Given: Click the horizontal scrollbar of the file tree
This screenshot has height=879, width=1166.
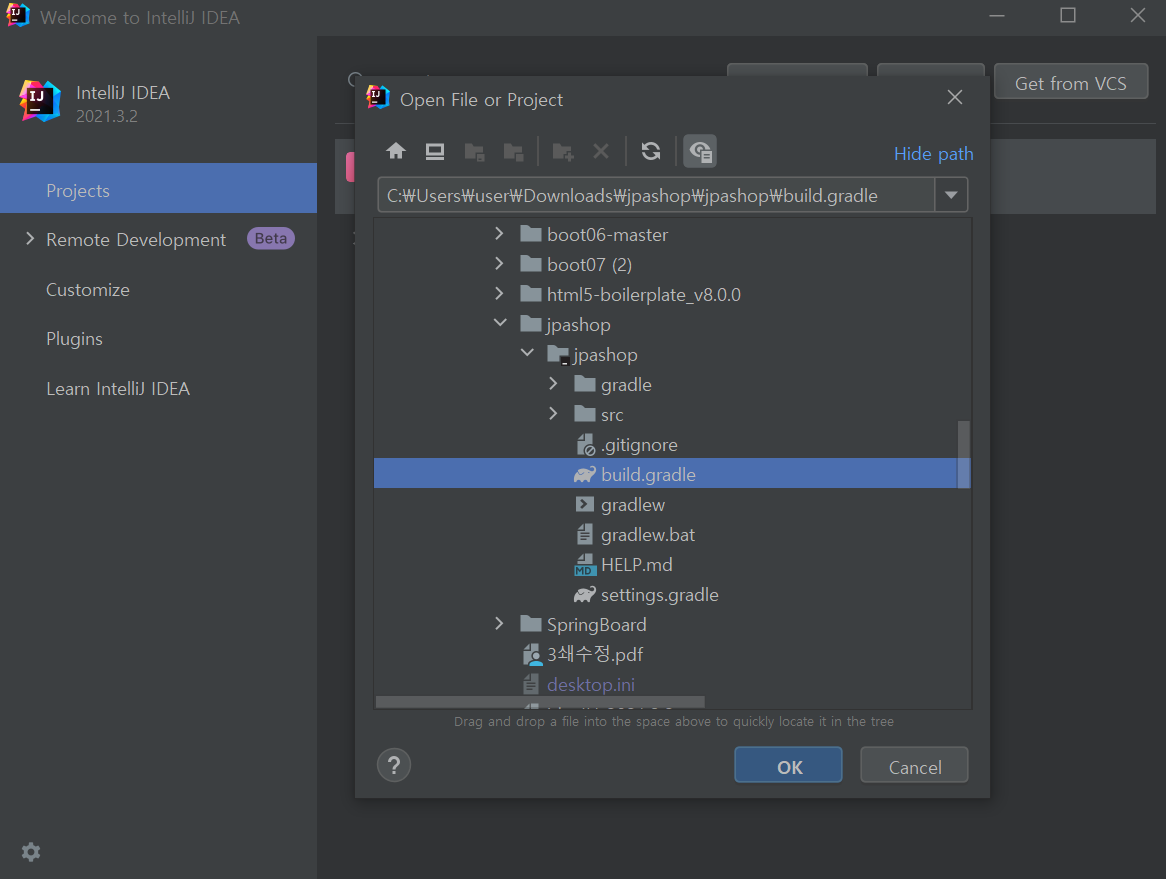Looking at the screenshot, I should [x=541, y=702].
